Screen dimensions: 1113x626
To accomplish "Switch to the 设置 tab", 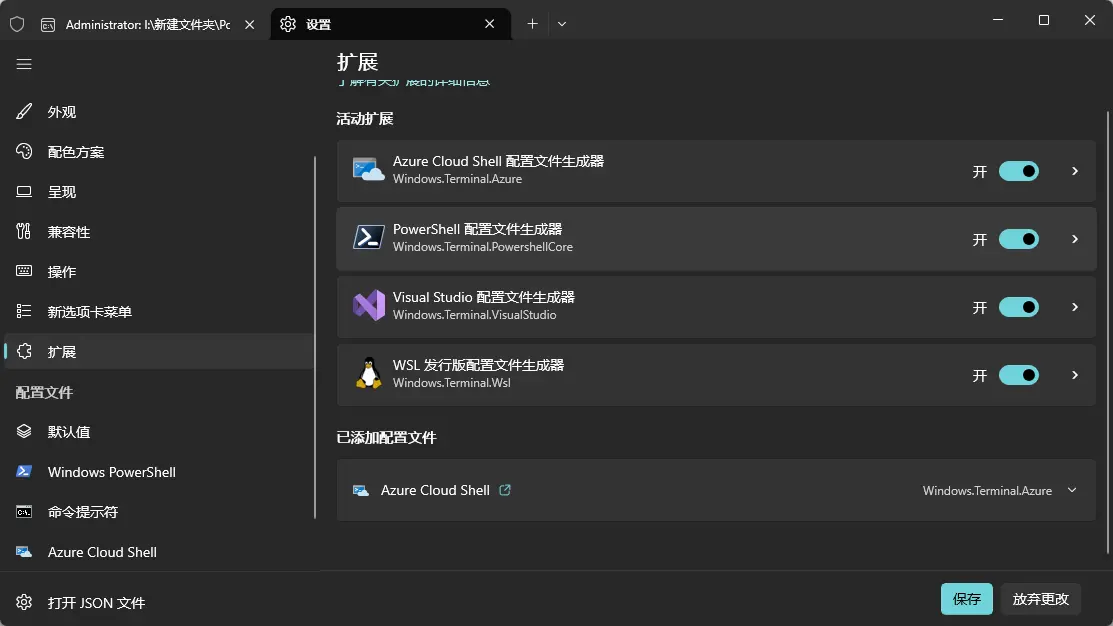I will 390,24.
